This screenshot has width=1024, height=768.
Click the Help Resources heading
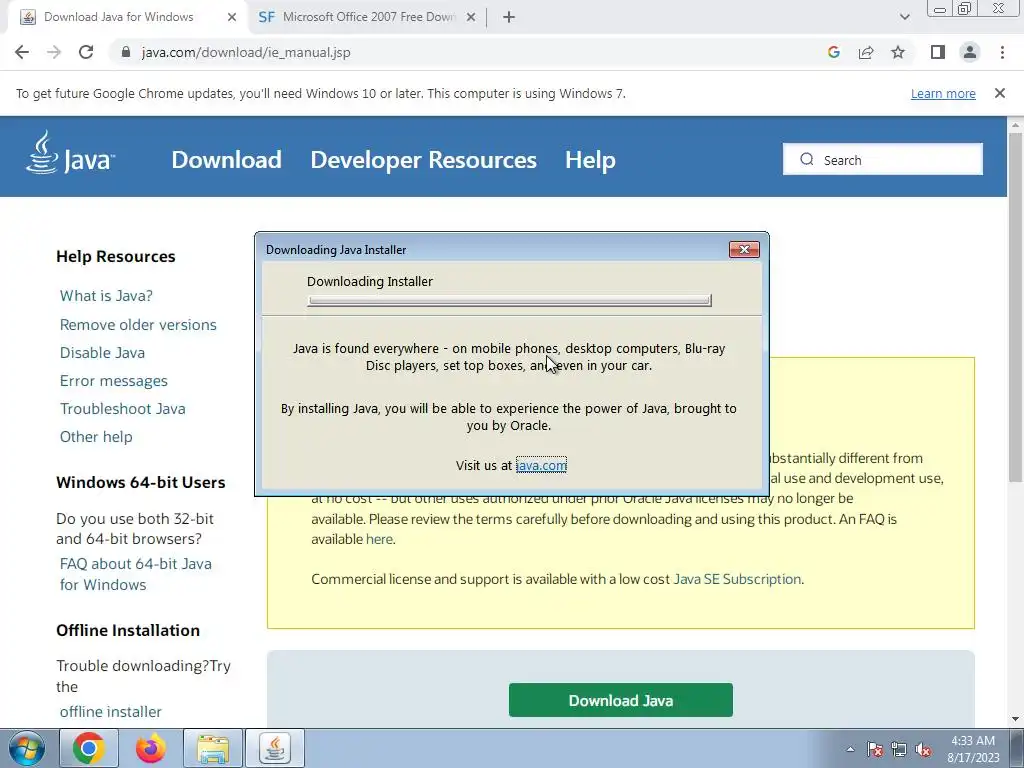[116, 257]
